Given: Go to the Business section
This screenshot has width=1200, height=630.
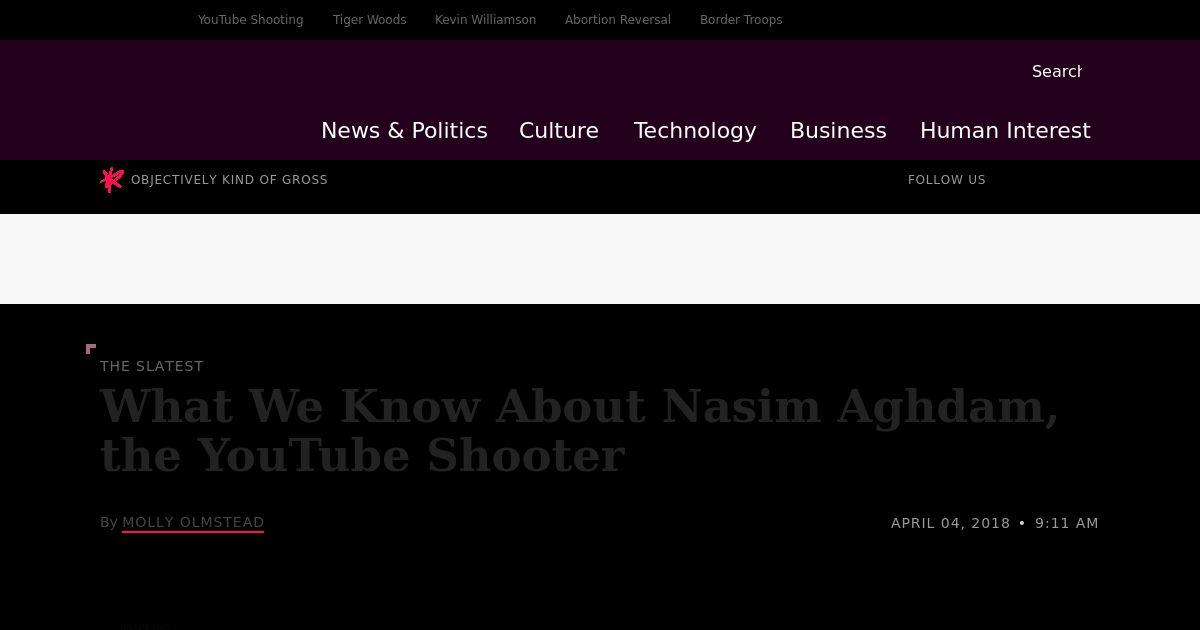Looking at the screenshot, I should click(x=838, y=131).
